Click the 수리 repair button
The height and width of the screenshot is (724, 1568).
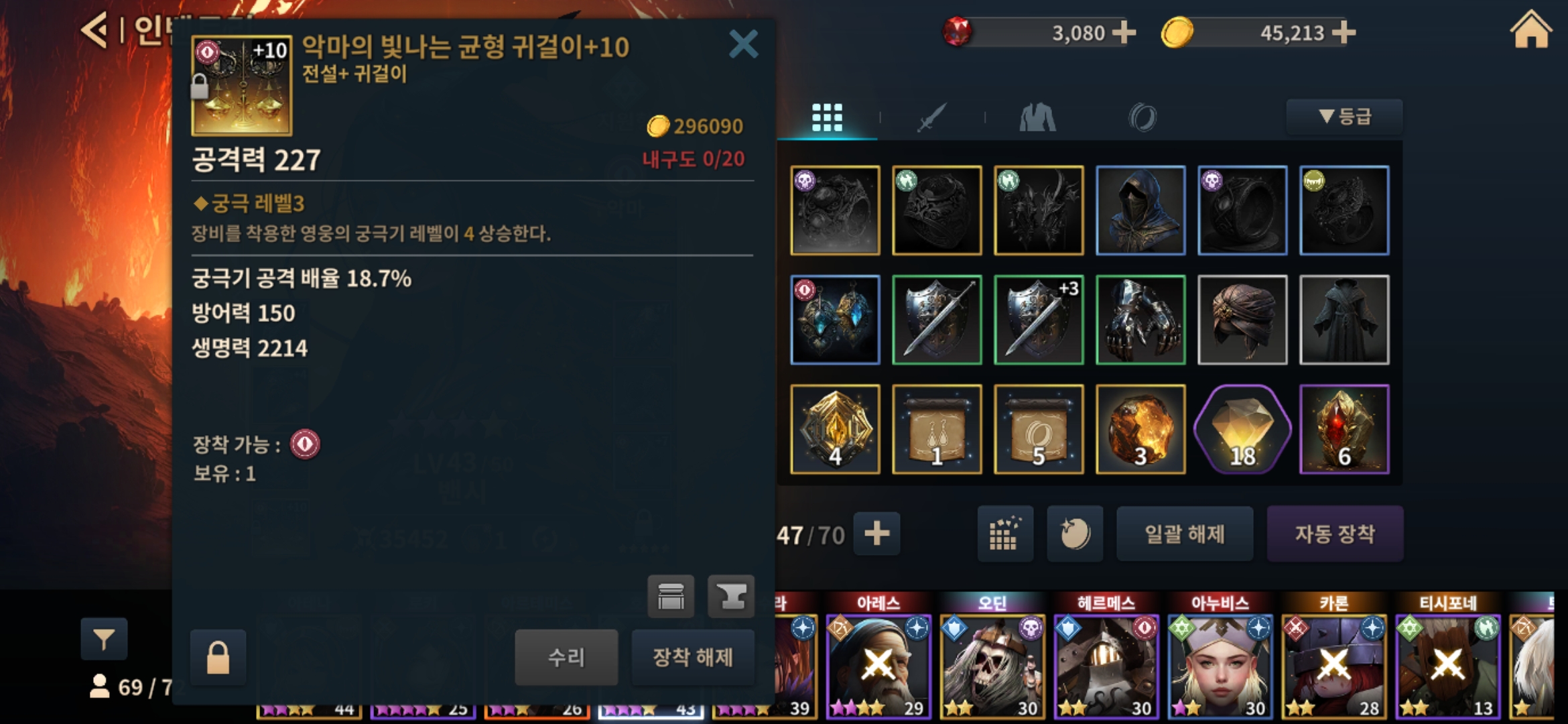(x=566, y=657)
